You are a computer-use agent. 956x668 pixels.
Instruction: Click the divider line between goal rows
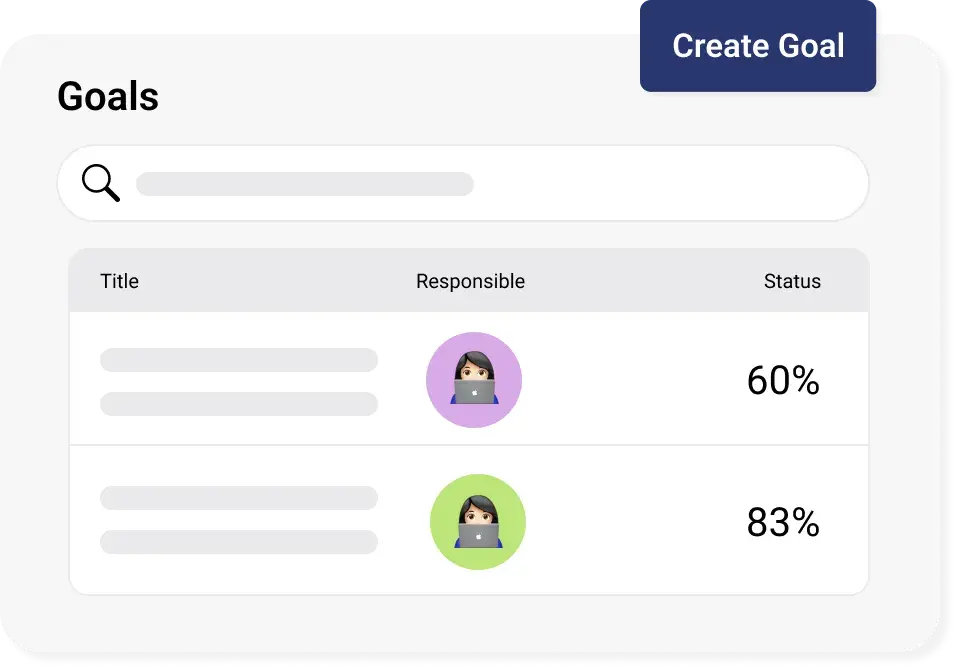[x=600, y=445]
